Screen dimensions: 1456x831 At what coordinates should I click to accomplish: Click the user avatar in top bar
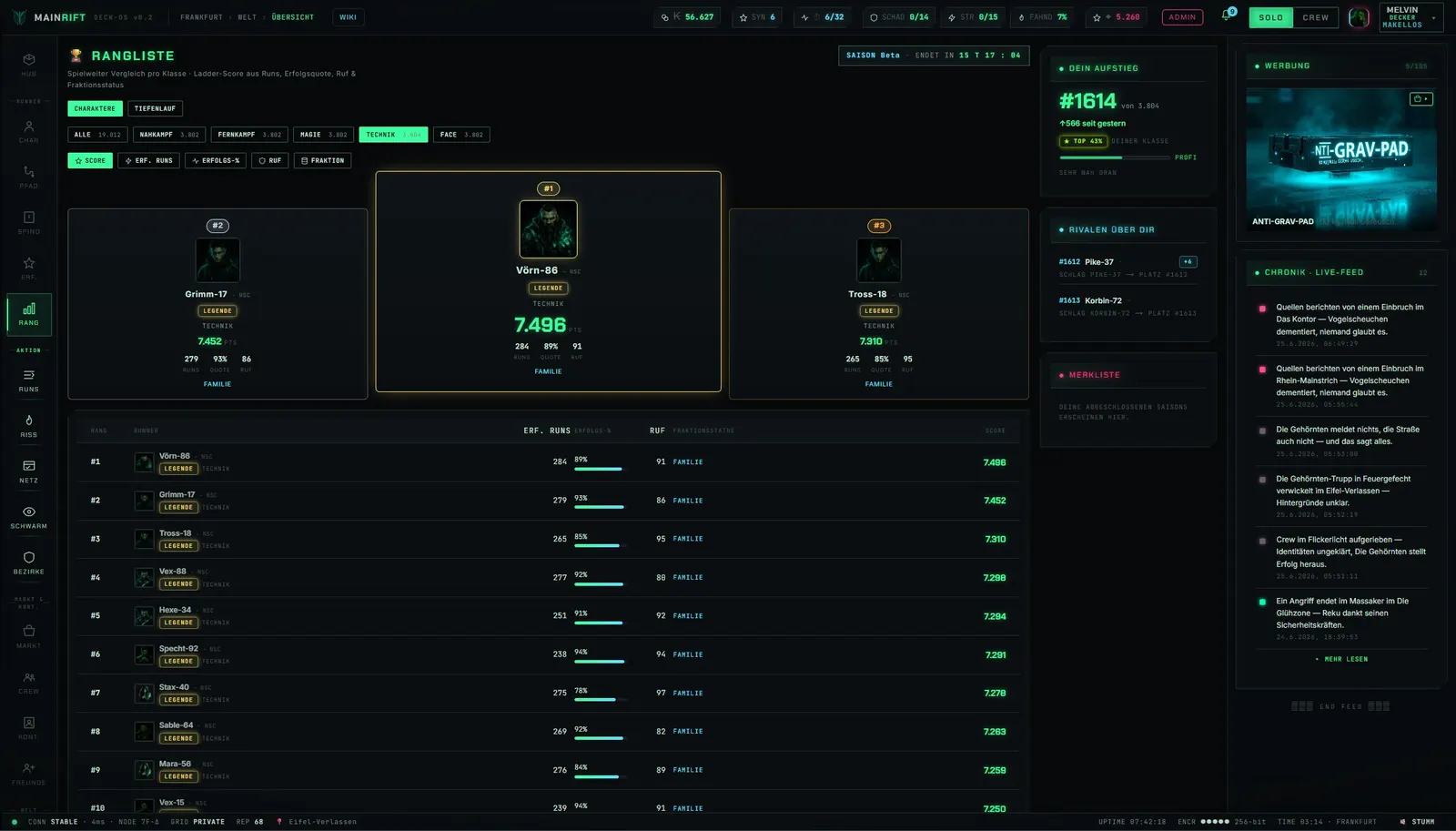pos(1359,17)
